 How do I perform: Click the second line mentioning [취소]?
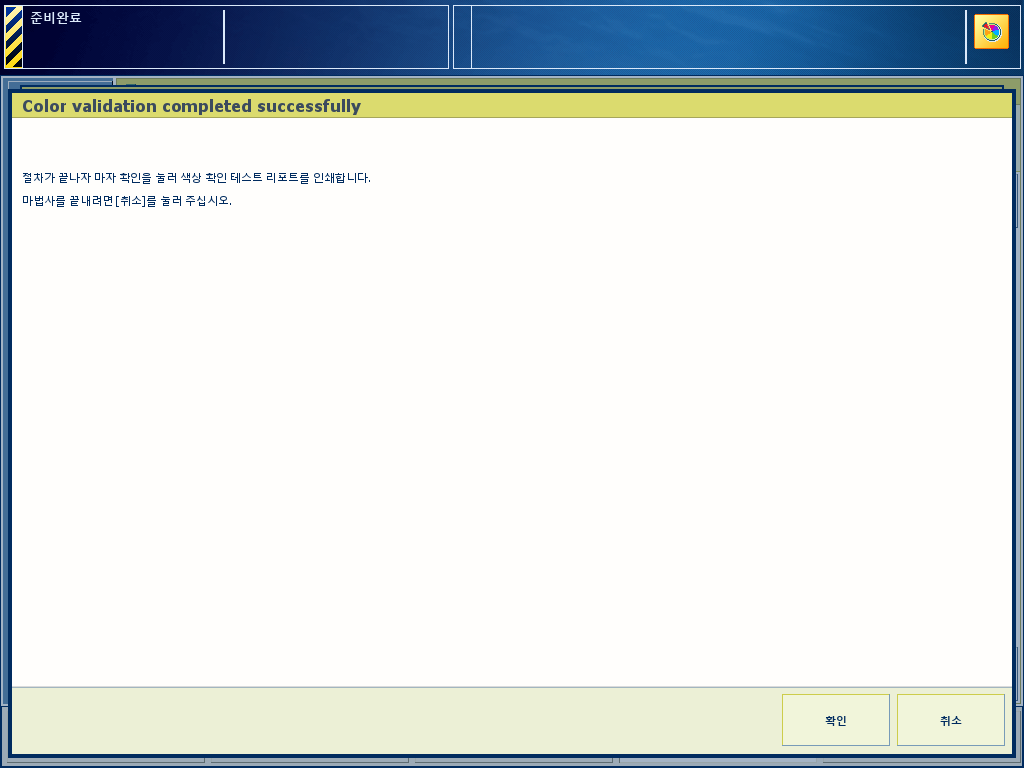(127, 200)
